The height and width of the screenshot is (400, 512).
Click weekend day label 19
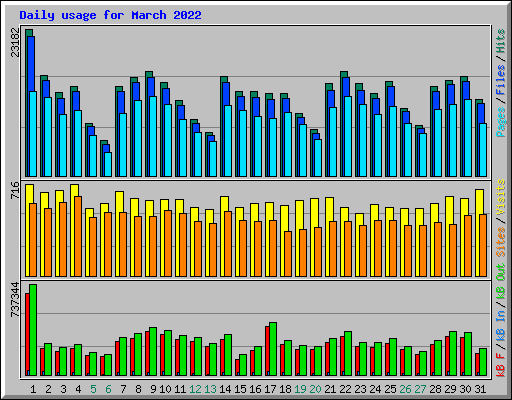pyautogui.click(x=300, y=389)
